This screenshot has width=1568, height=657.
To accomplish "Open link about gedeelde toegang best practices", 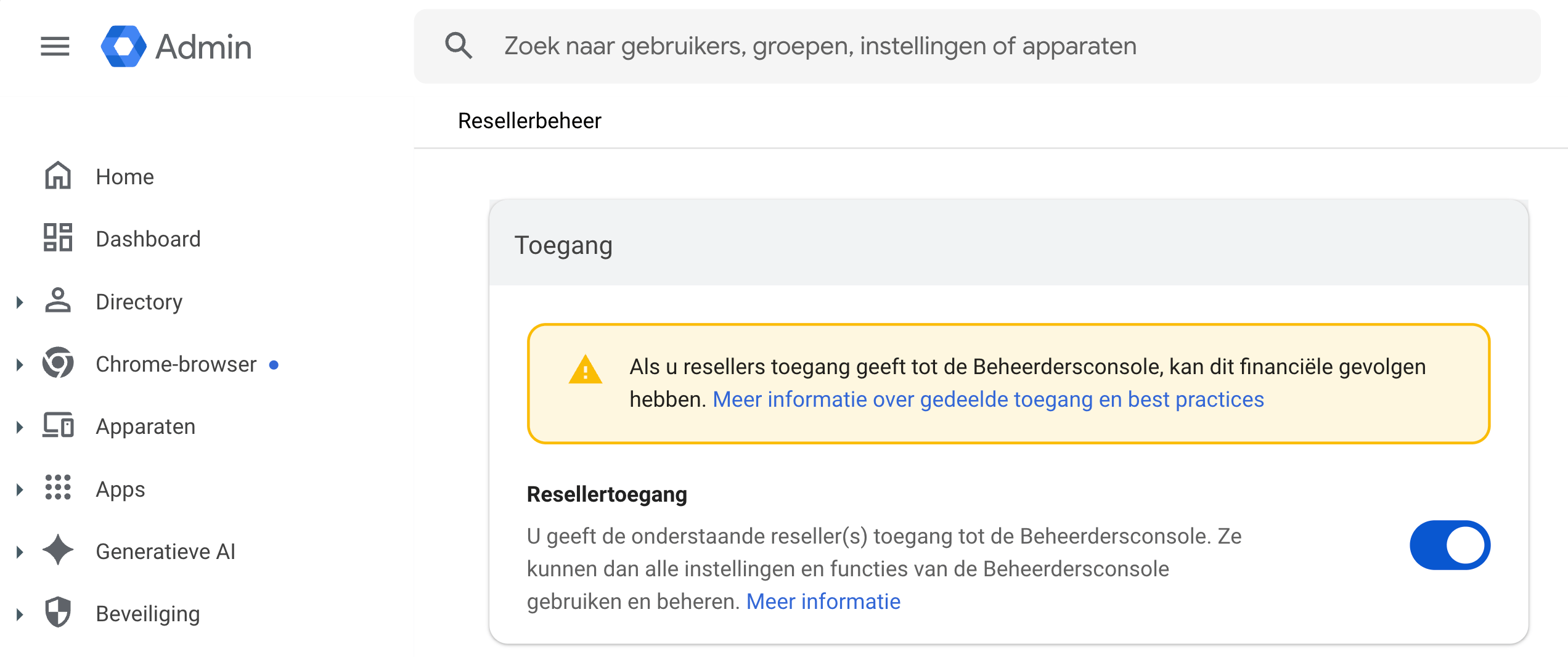I will point(988,399).
